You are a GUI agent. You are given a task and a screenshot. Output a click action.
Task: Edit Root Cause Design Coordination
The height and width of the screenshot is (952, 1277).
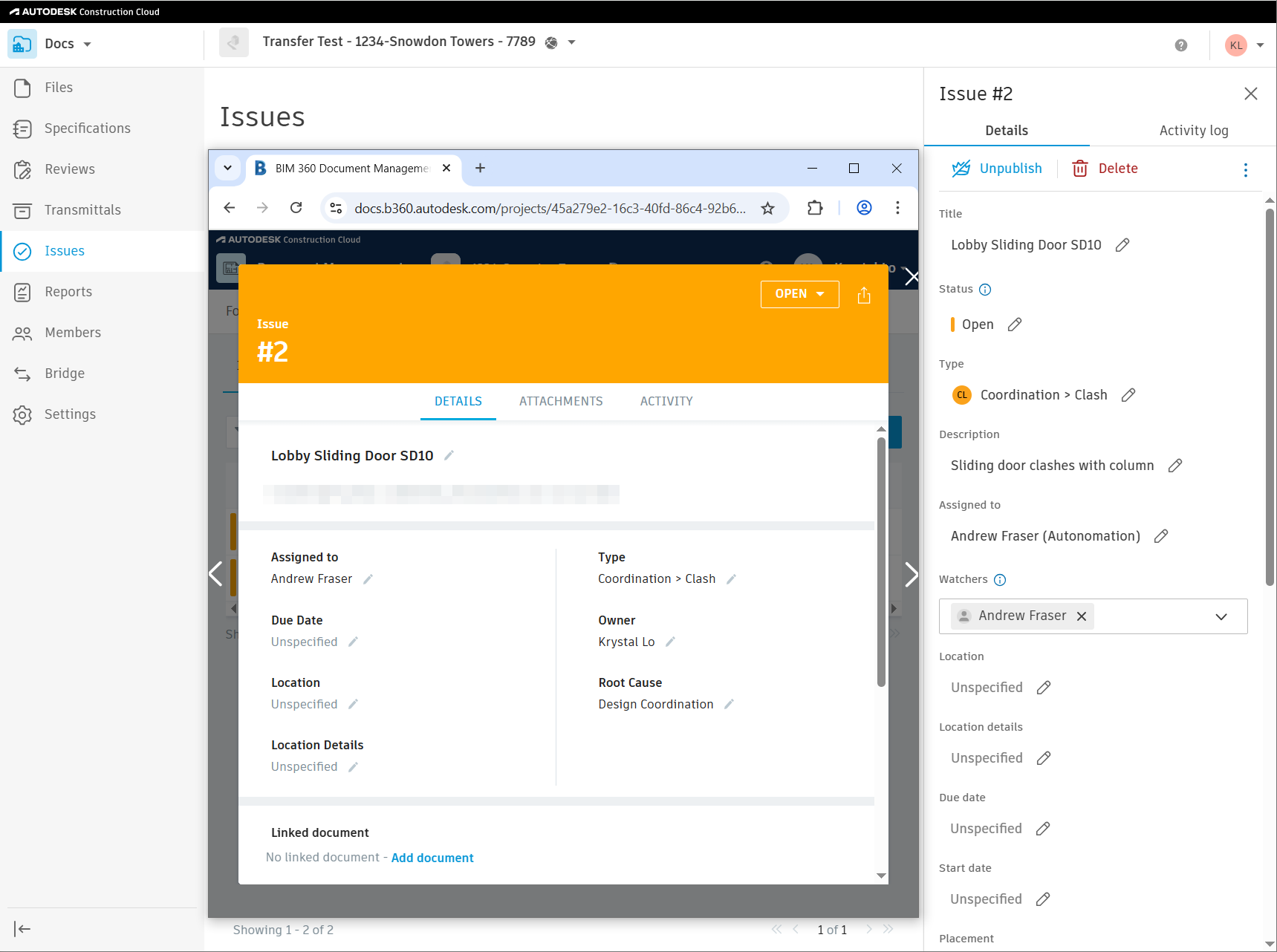click(729, 705)
